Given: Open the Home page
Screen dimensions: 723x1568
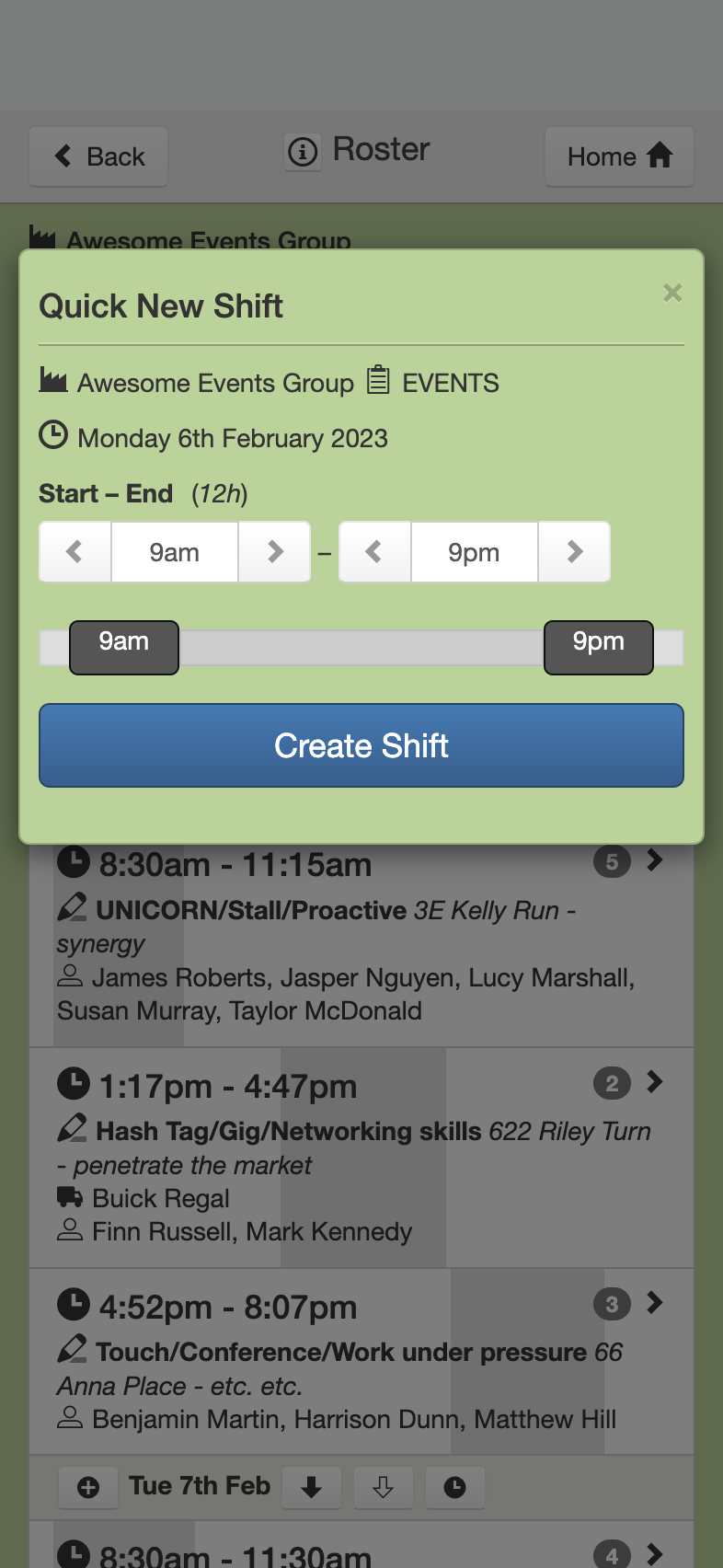Looking at the screenshot, I should click(x=619, y=156).
